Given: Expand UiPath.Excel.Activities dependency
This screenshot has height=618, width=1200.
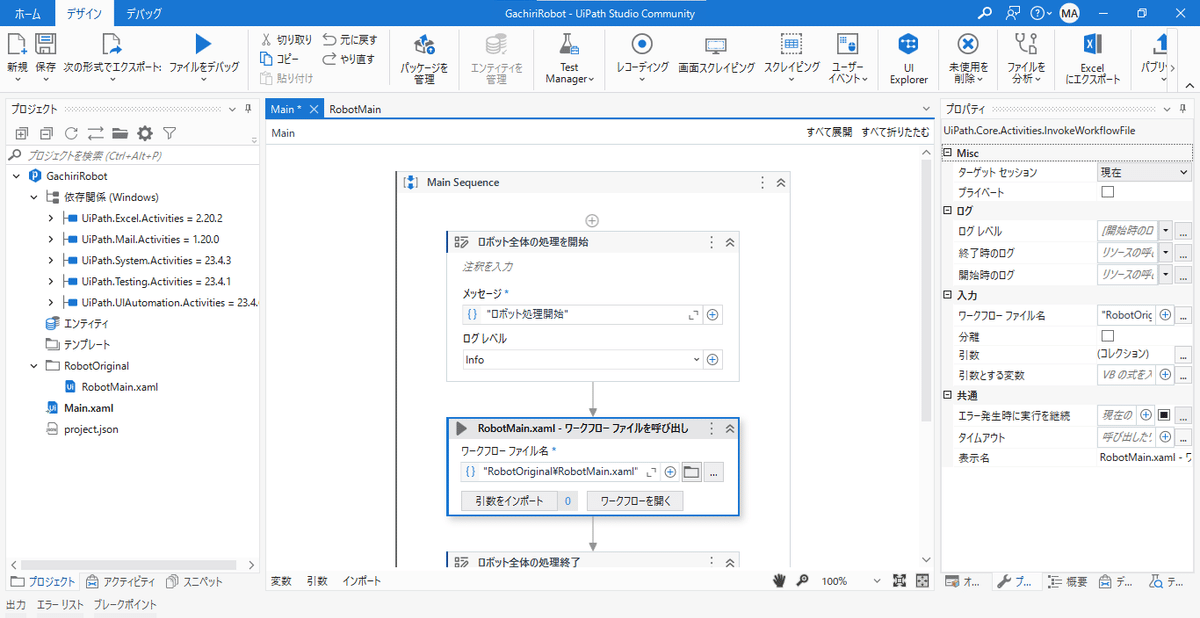Looking at the screenshot, I should pyautogui.click(x=51, y=218).
